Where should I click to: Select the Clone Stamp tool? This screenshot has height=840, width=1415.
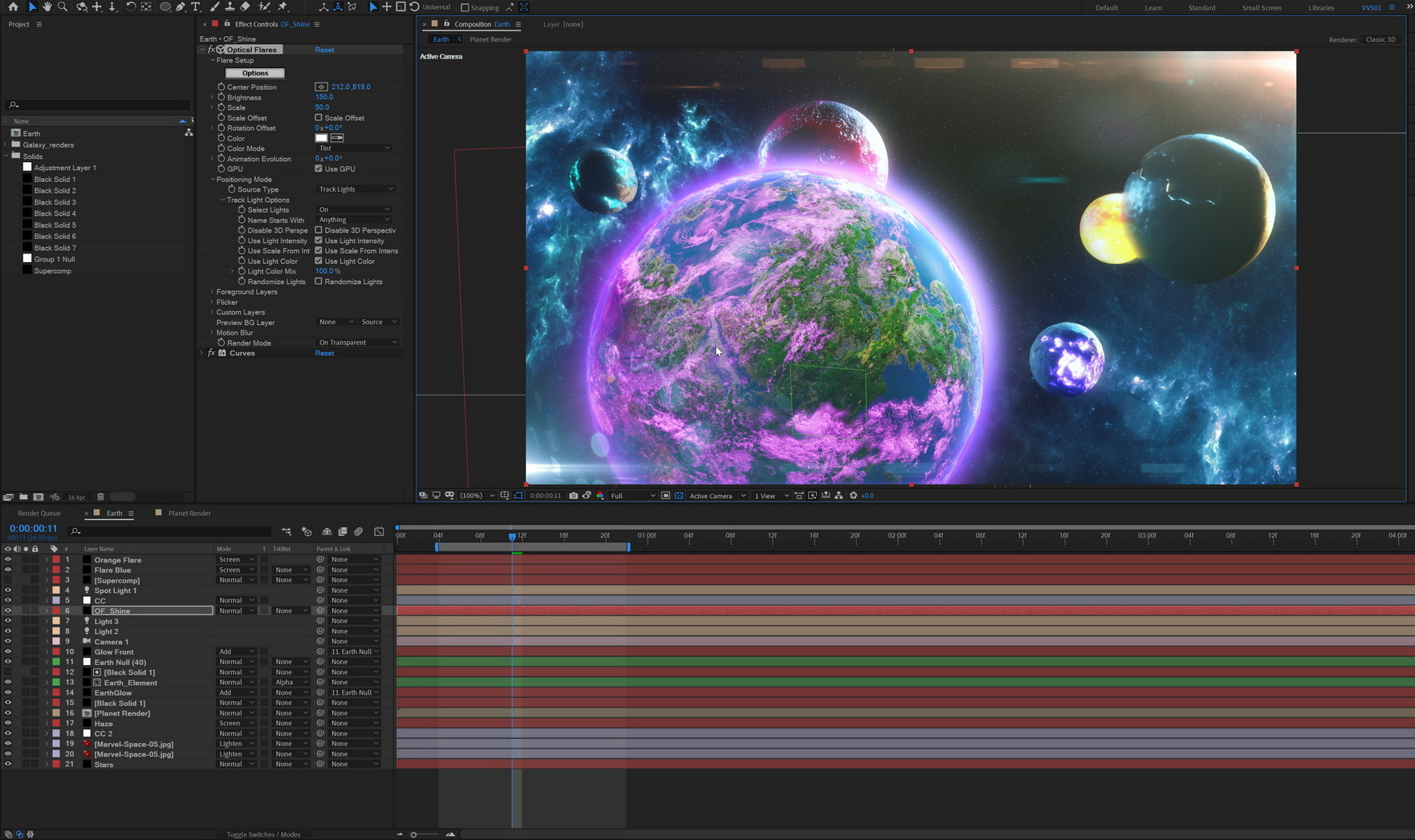pyautogui.click(x=230, y=7)
